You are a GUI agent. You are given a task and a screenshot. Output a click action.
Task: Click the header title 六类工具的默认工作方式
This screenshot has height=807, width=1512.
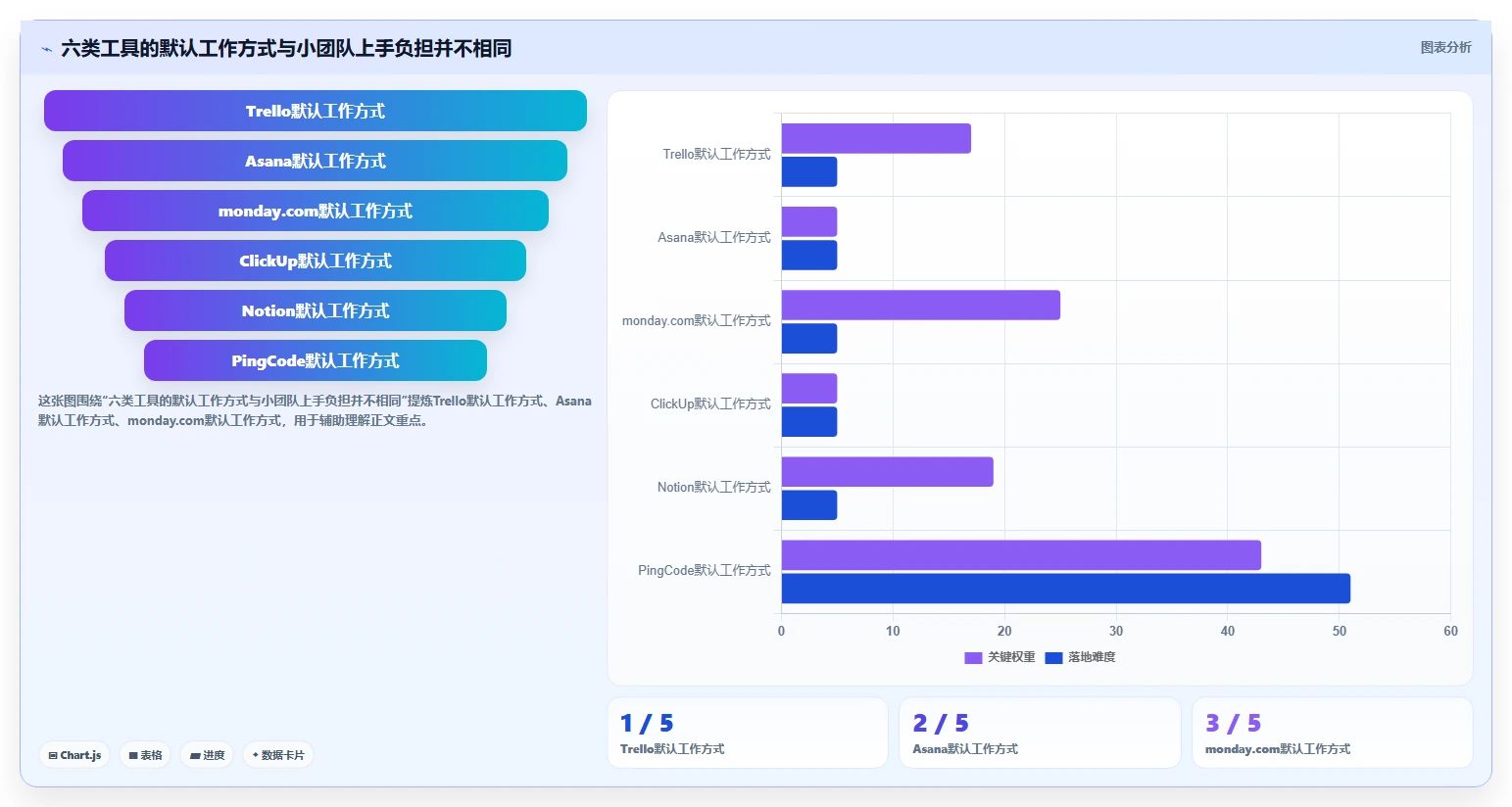pyautogui.click(x=286, y=48)
